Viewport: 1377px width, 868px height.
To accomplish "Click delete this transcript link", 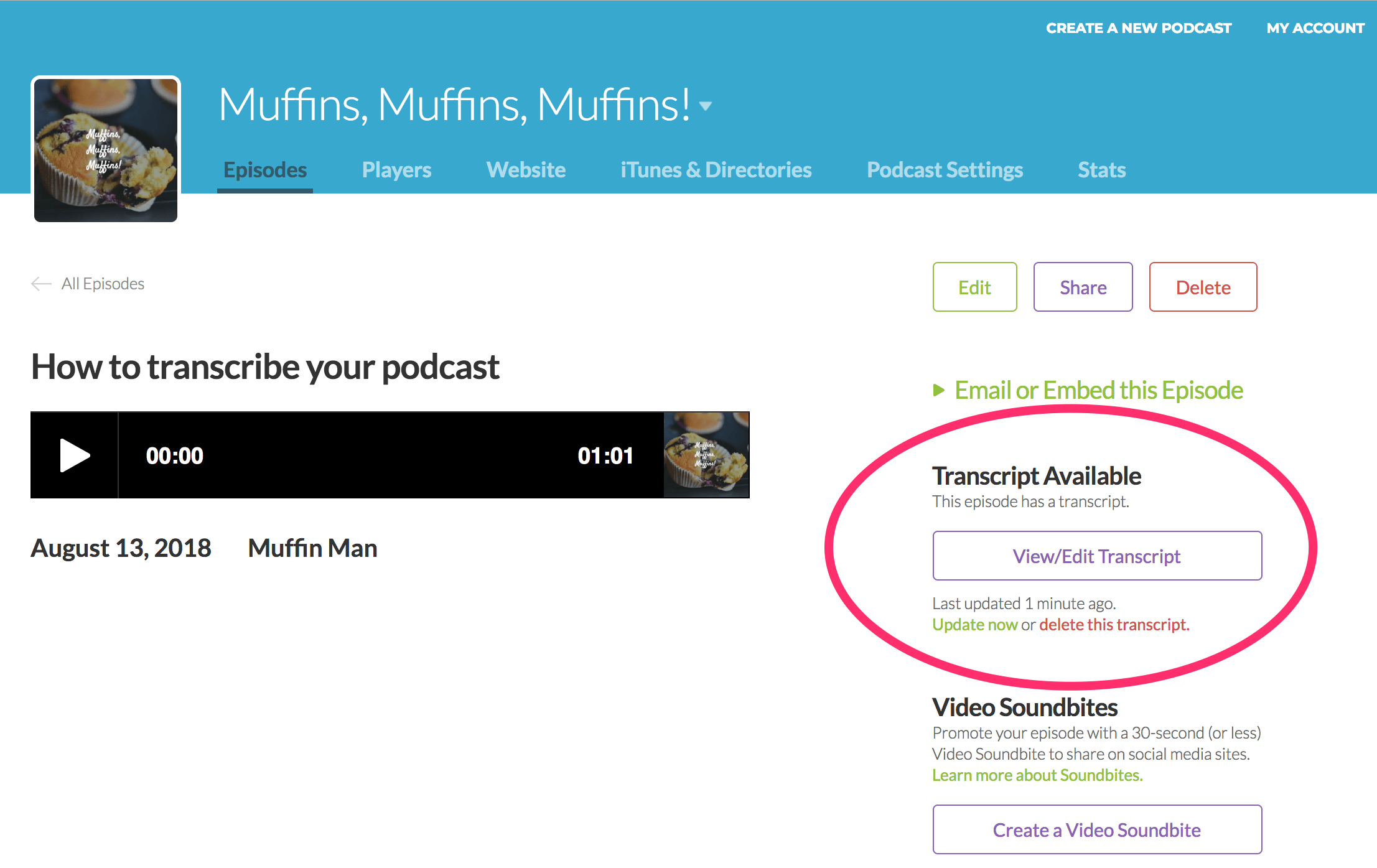I will tap(1114, 625).
